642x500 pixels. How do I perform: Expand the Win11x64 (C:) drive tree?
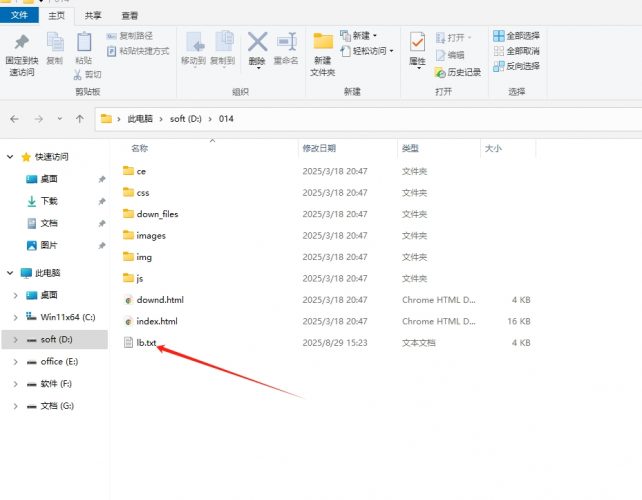[14, 317]
